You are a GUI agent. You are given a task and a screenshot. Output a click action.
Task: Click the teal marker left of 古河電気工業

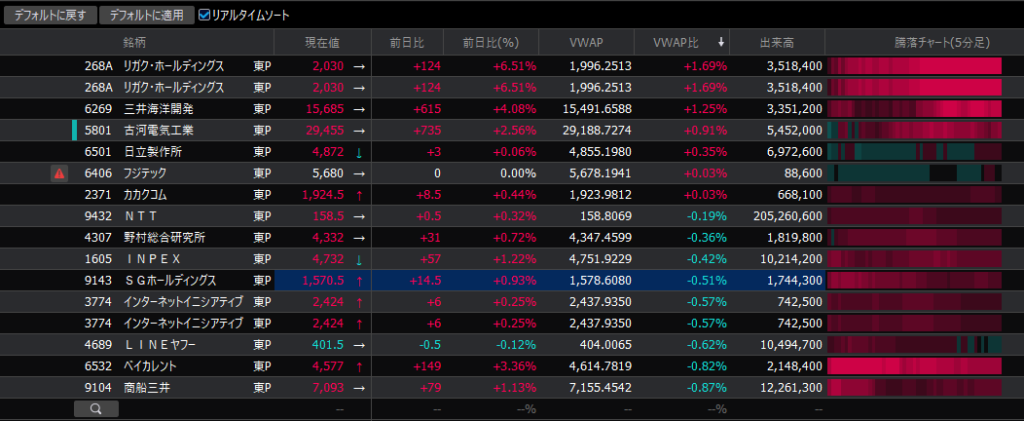[75, 130]
